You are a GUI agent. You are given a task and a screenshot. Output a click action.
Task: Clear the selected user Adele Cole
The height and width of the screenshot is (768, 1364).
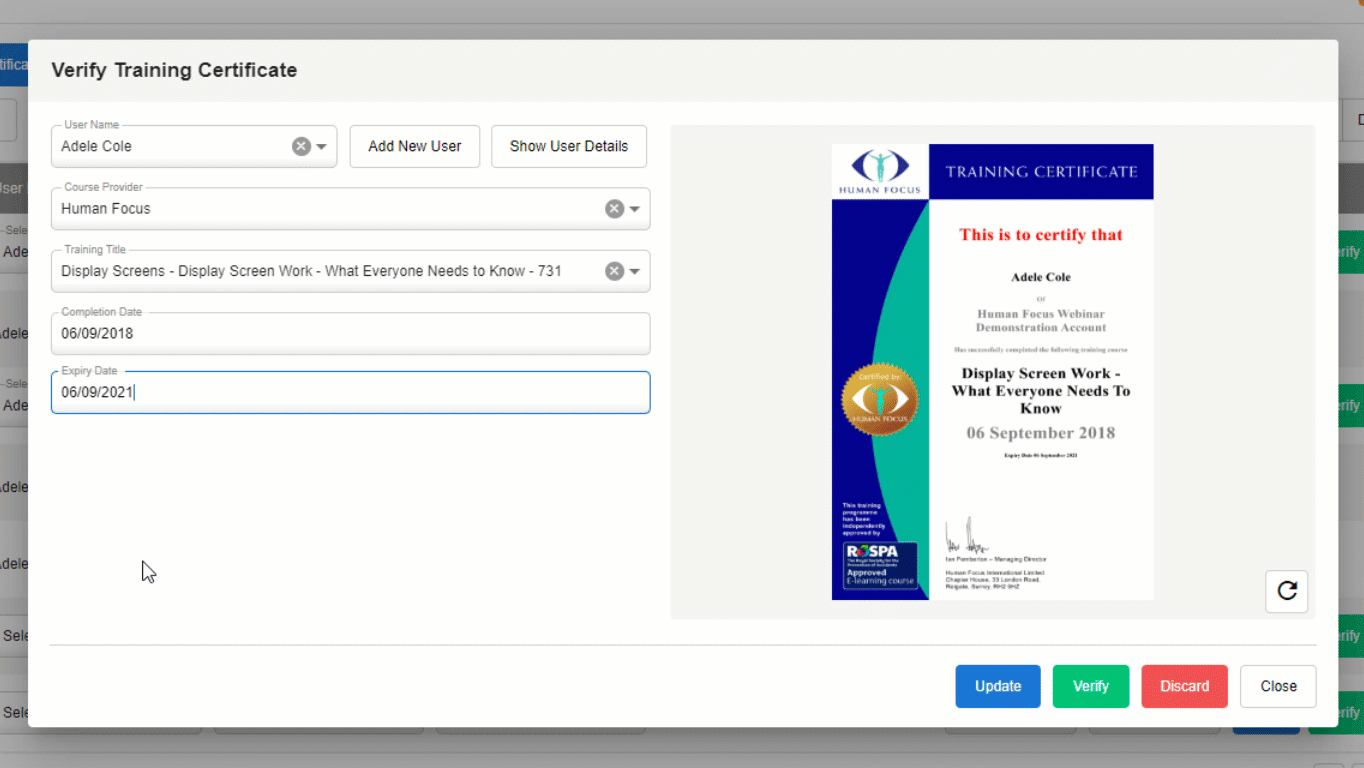(x=300, y=146)
